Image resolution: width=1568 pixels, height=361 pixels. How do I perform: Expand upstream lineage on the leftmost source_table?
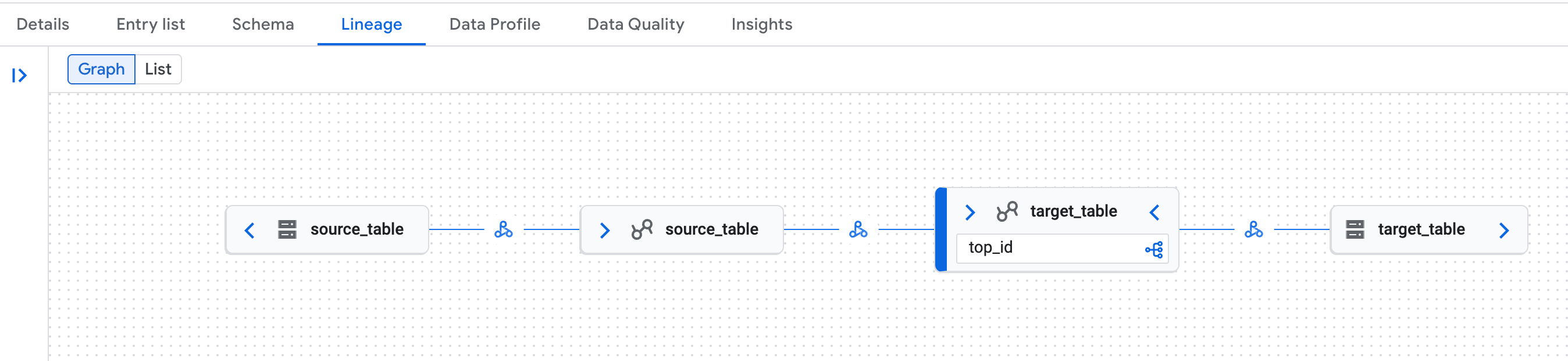[248, 231]
